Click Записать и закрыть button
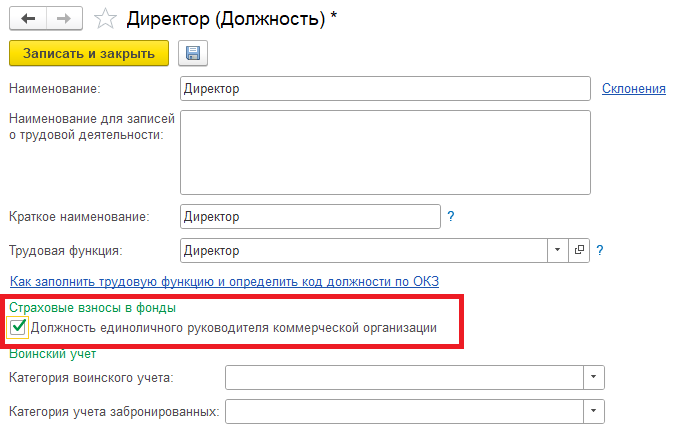The width and height of the screenshot is (675, 442). (x=89, y=54)
